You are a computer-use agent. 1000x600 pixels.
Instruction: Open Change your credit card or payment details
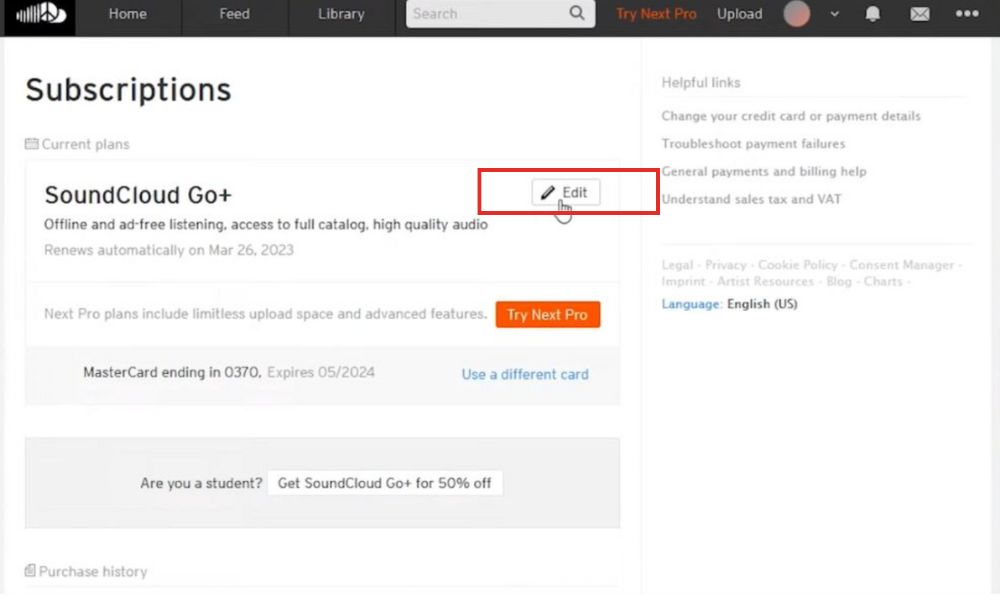coord(791,116)
